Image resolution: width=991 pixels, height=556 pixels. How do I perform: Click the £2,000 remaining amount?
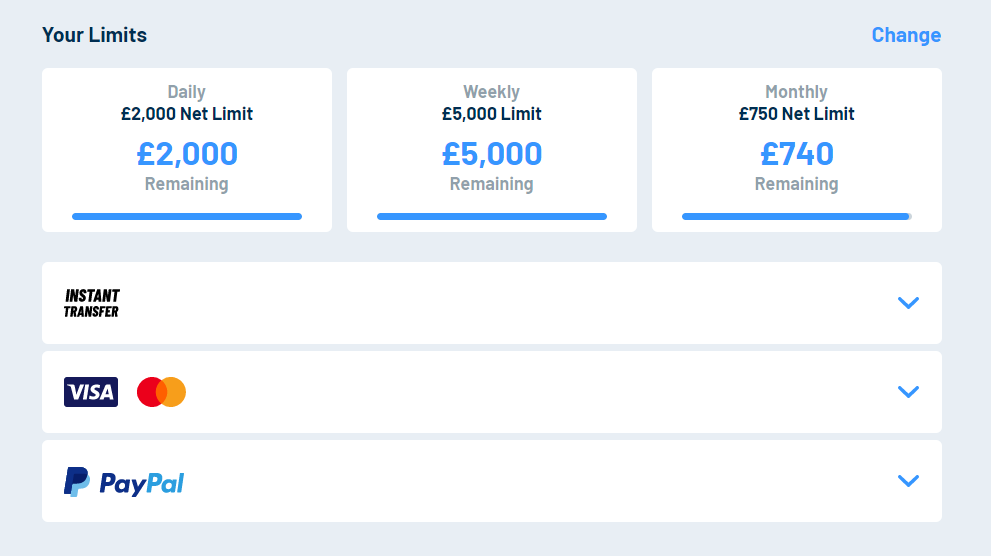(x=187, y=154)
